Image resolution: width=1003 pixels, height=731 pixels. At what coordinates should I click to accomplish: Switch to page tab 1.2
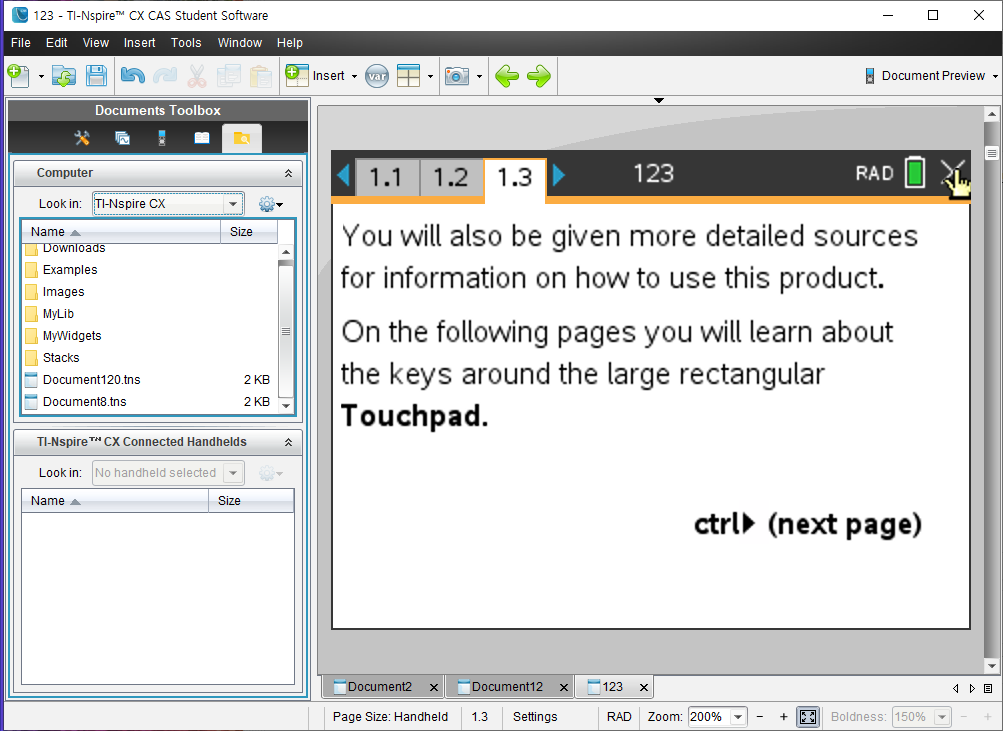tap(450, 177)
